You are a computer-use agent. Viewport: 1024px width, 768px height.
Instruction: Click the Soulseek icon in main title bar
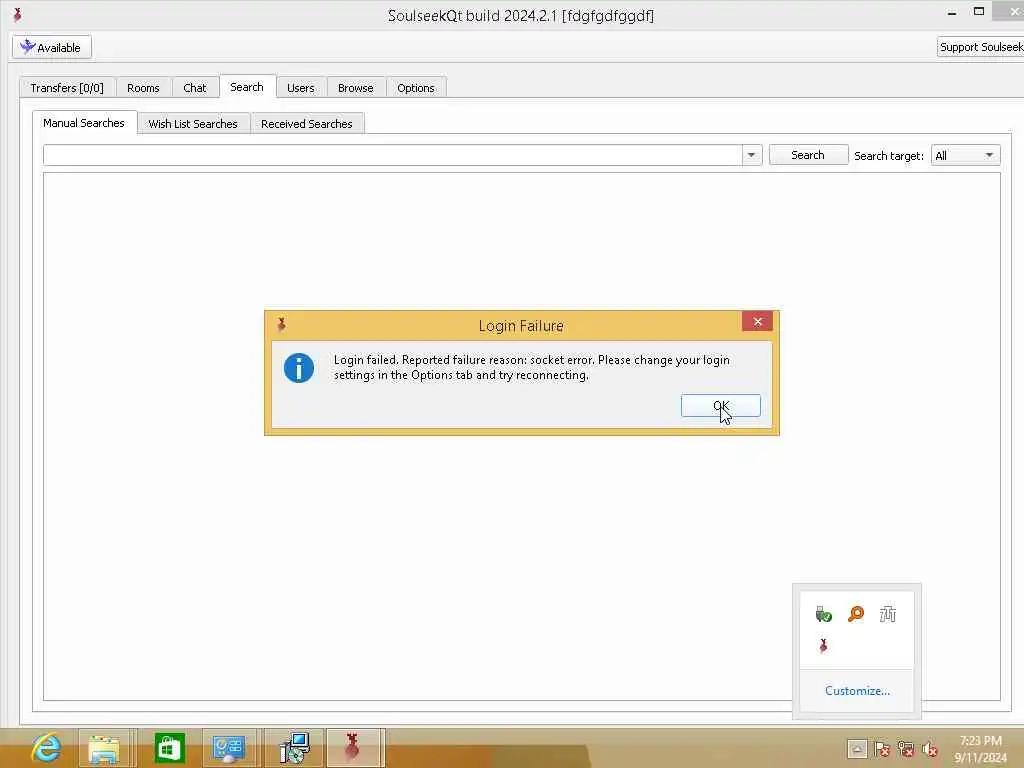pos(18,14)
